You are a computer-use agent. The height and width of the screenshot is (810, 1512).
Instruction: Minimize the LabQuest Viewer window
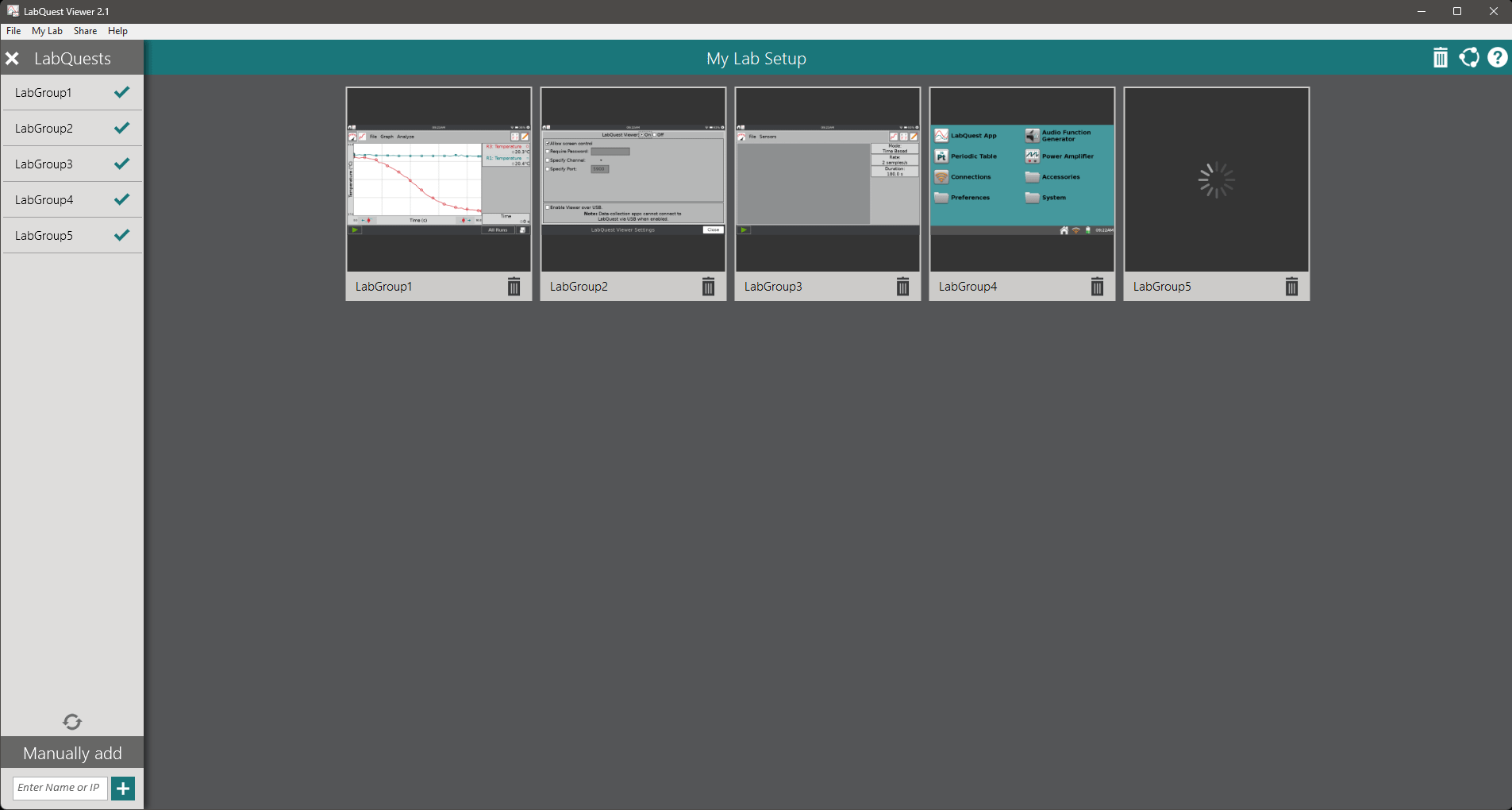click(x=1422, y=11)
